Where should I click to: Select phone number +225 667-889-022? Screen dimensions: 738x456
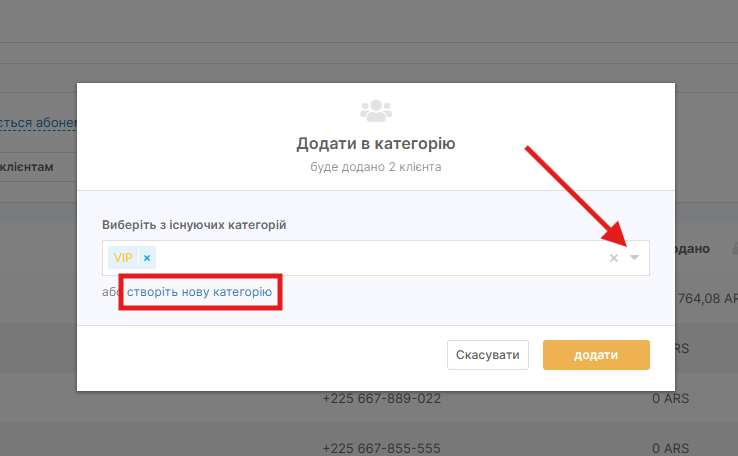click(381, 398)
